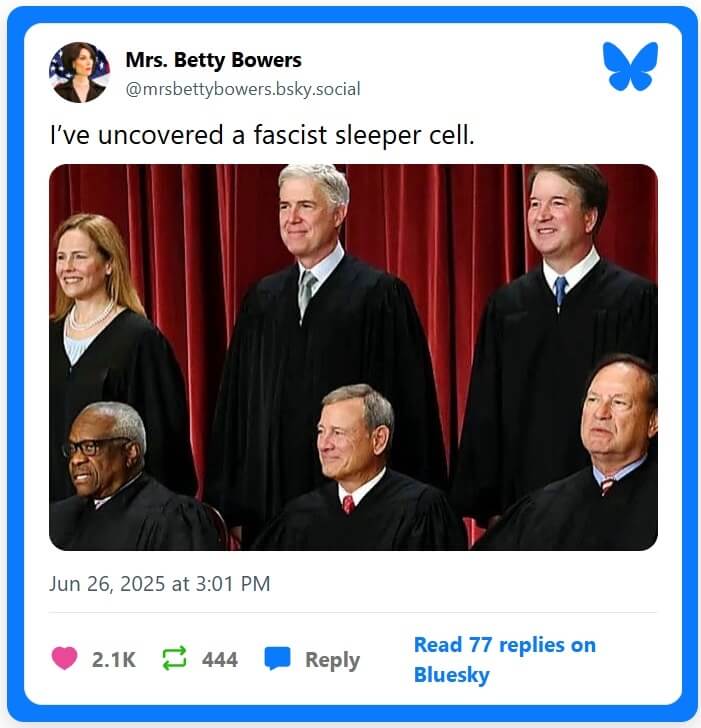Click the red necktie of the center seated person
Image resolution: width=701 pixels, height=728 pixels.
(x=348, y=505)
